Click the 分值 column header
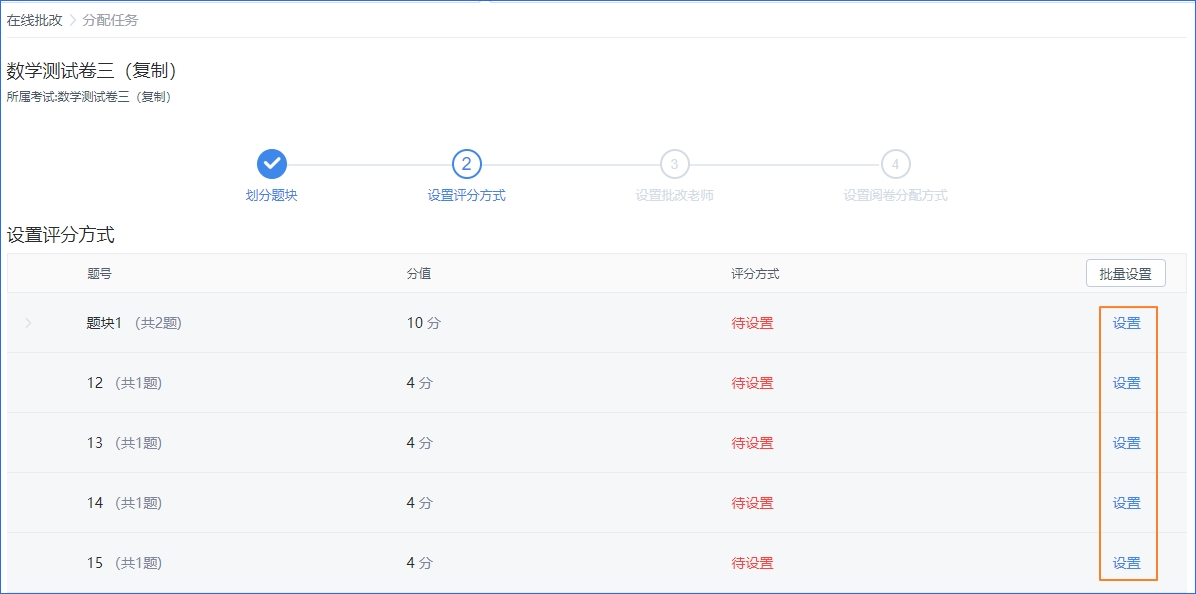Screen dimensions: 1196x594 419,274
